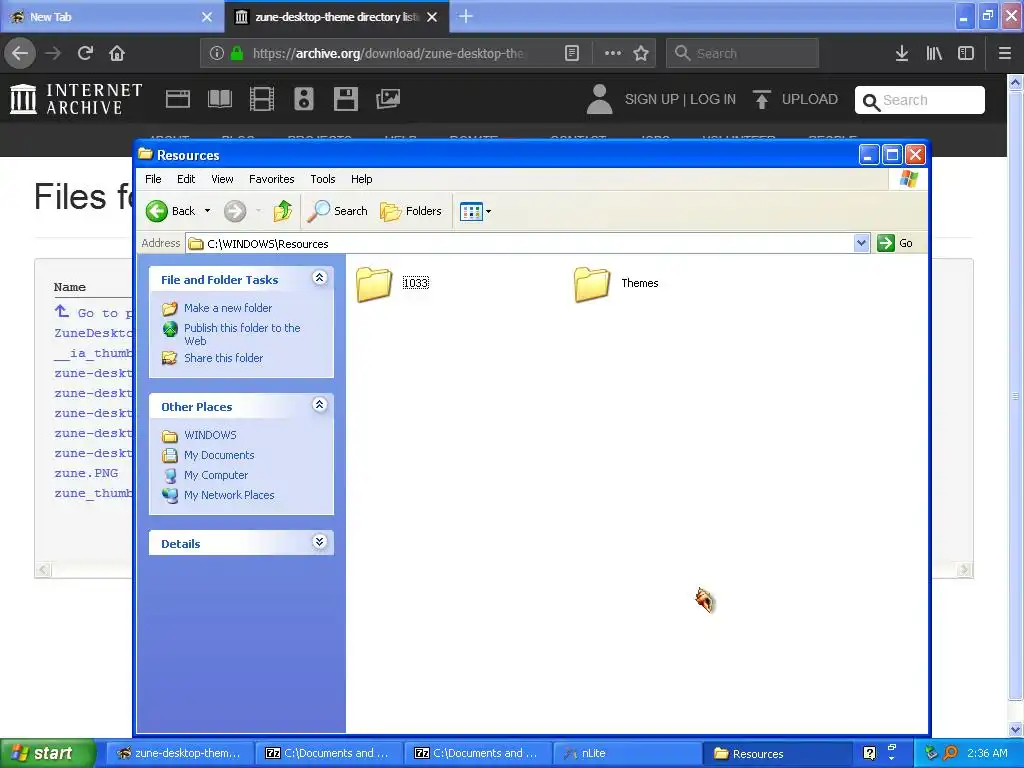
Task: Collapse the Other Places panel
Action: pyautogui.click(x=319, y=405)
